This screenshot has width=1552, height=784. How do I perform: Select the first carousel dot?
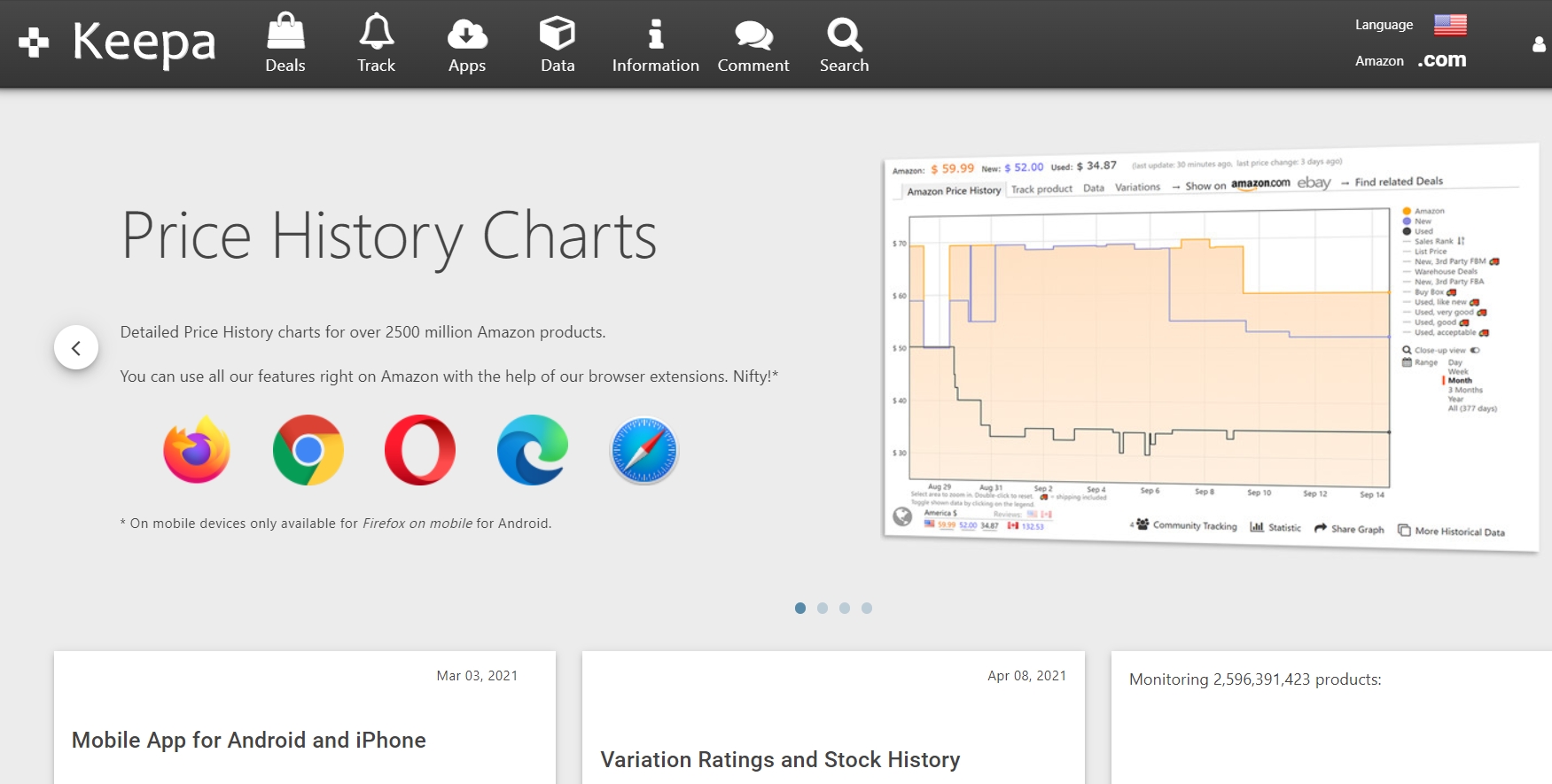click(x=800, y=608)
